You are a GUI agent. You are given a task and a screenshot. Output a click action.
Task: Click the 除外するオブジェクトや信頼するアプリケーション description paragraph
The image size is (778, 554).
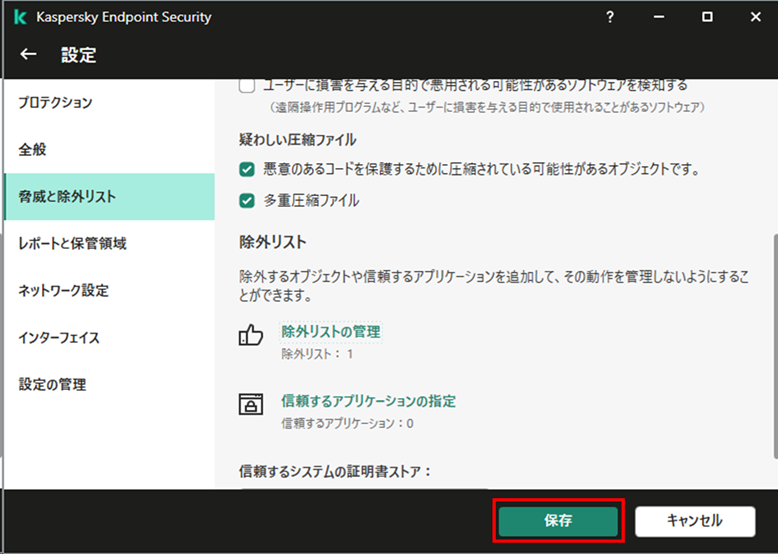(x=494, y=286)
